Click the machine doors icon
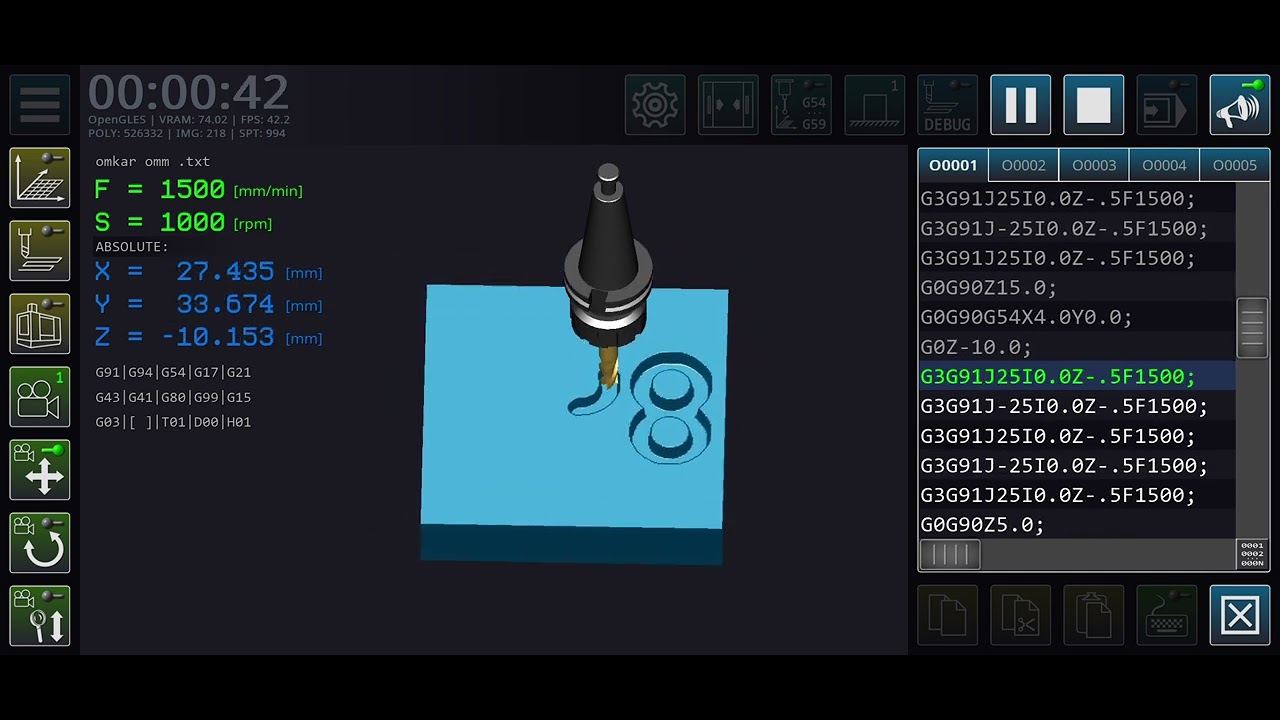This screenshot has height=720, width=1280. click(x=728, y=105)
